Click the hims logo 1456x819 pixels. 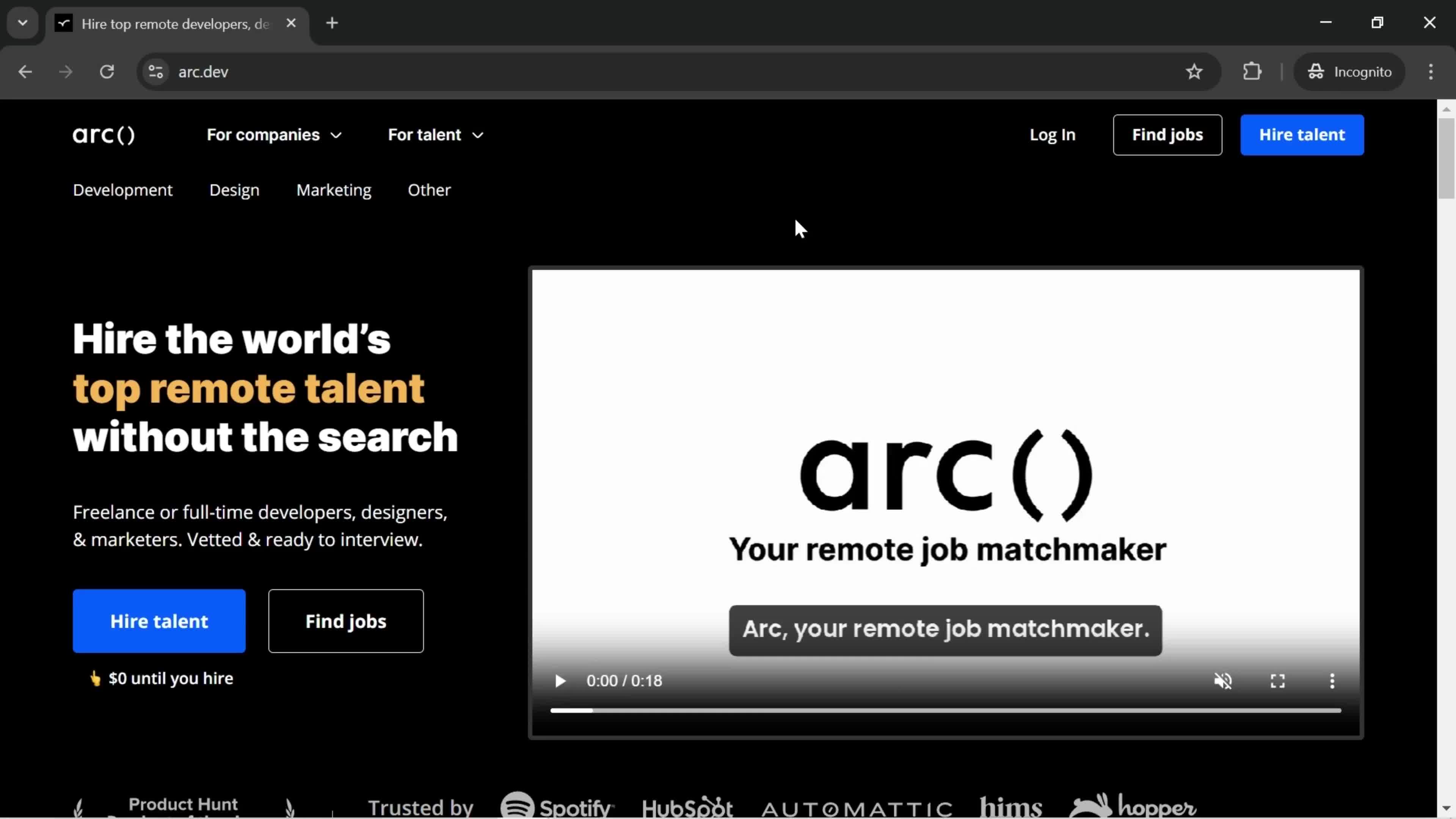[x=1010, y=806]
